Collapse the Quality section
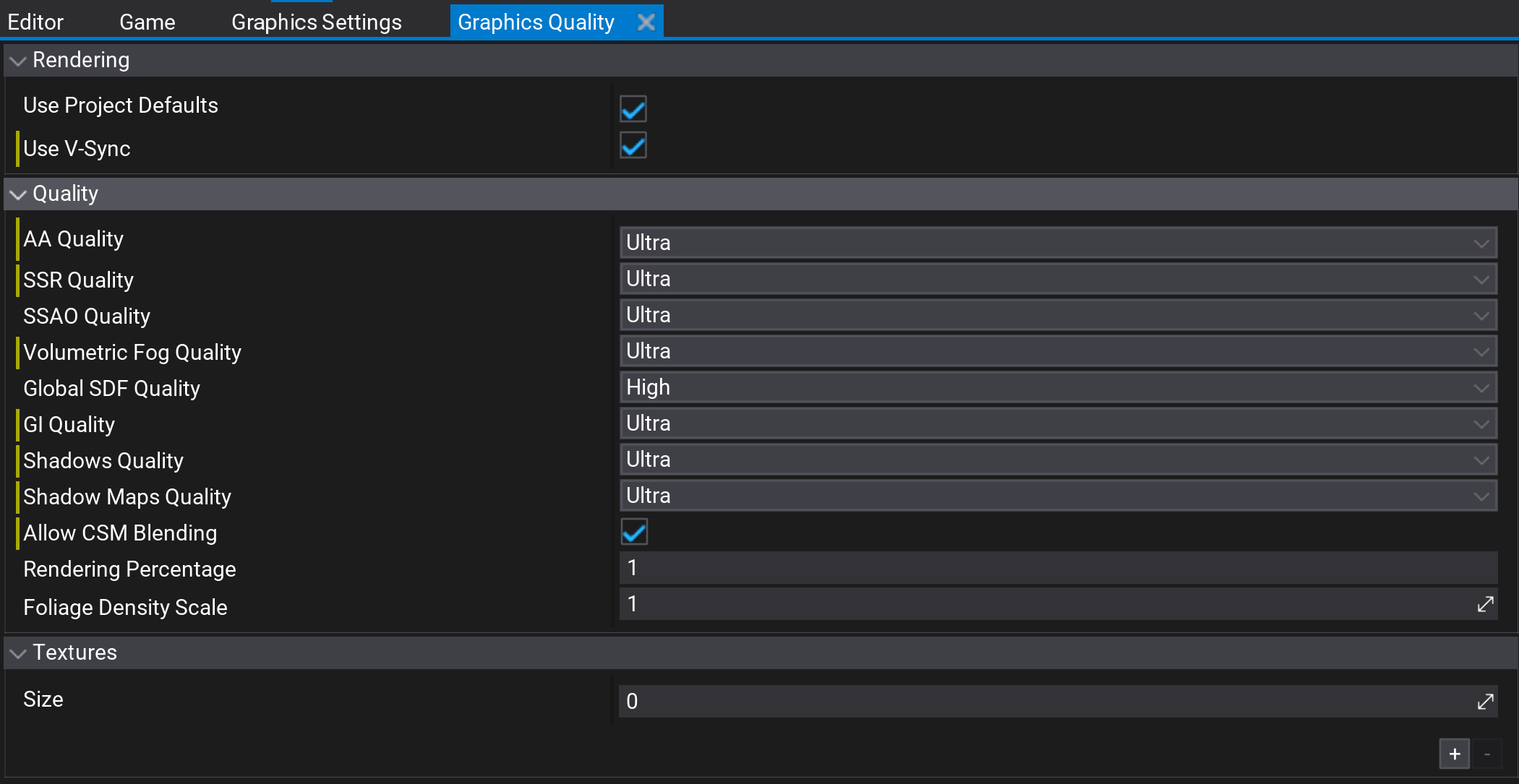The image size is (1519, 784). (x=18, y=195)
